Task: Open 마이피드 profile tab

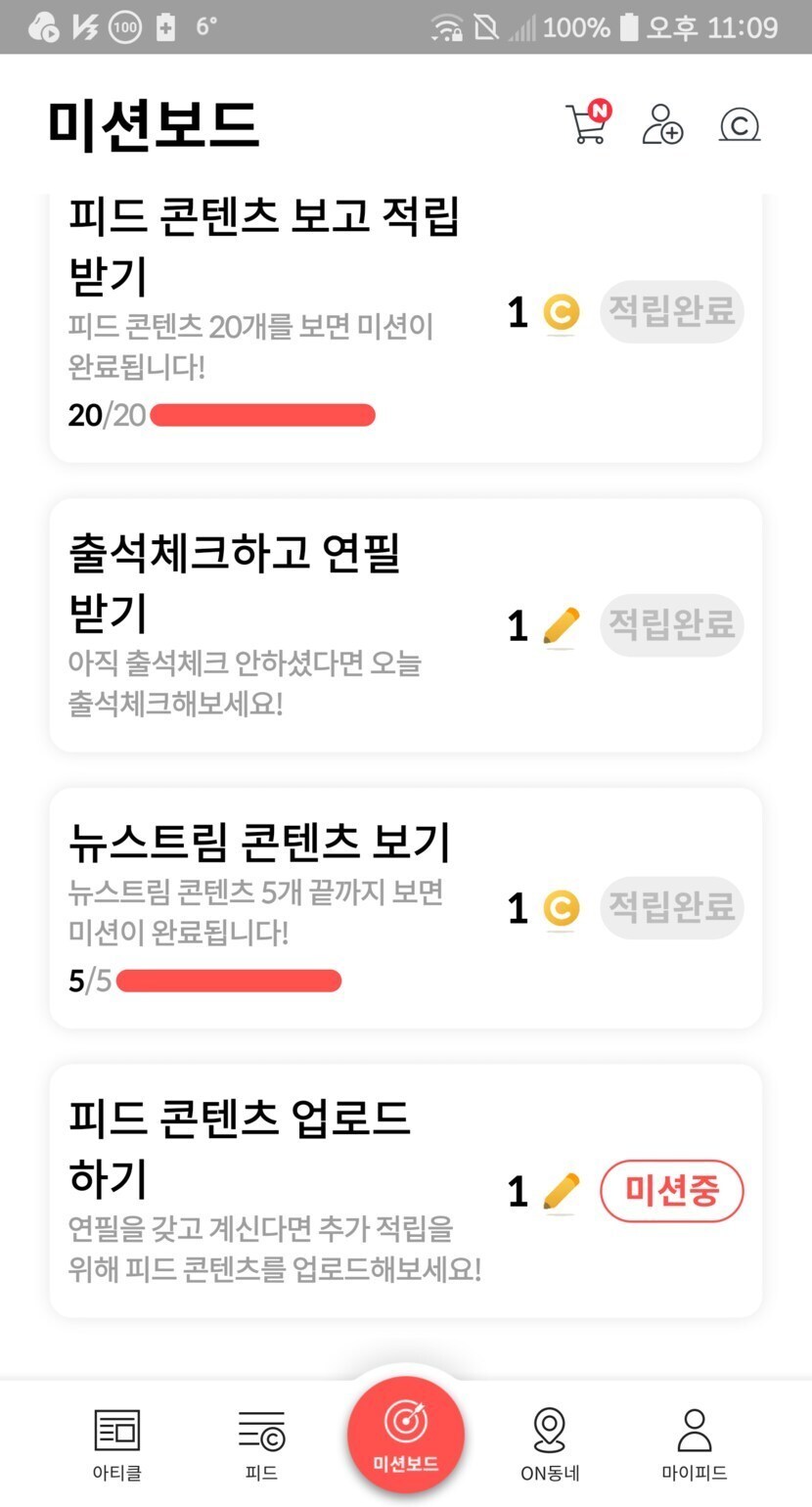Action: 694,1442
